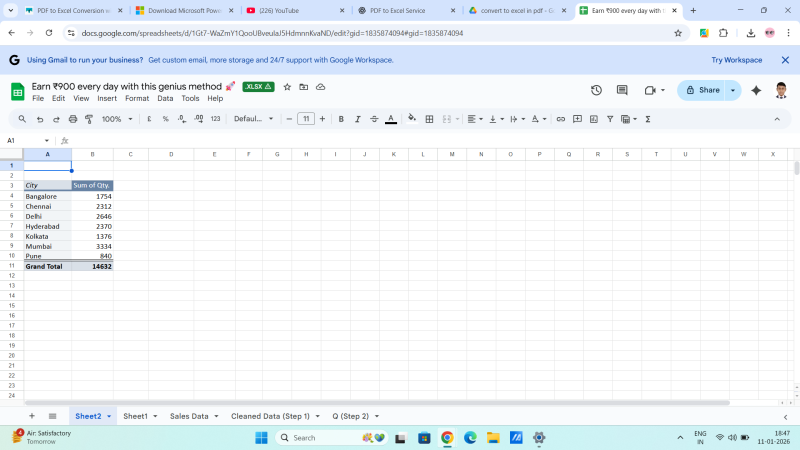The height and width of the screenshot is (450, 800).
Task: Click the Share button
Action: [701, 90]
